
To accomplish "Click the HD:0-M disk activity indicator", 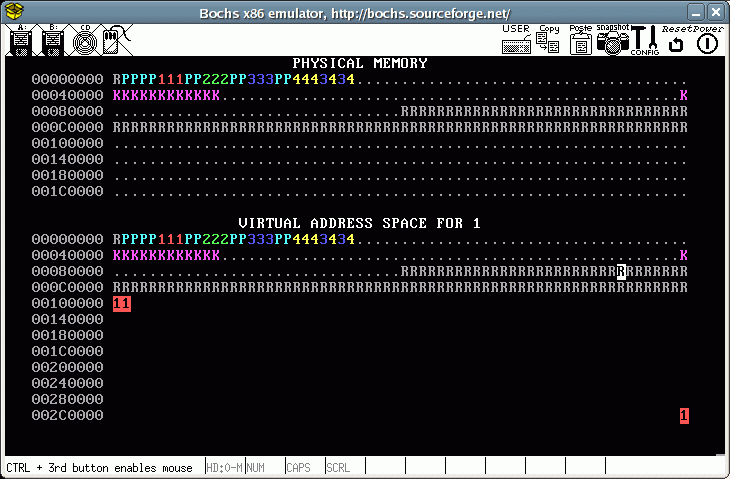I will click(223, 467).
